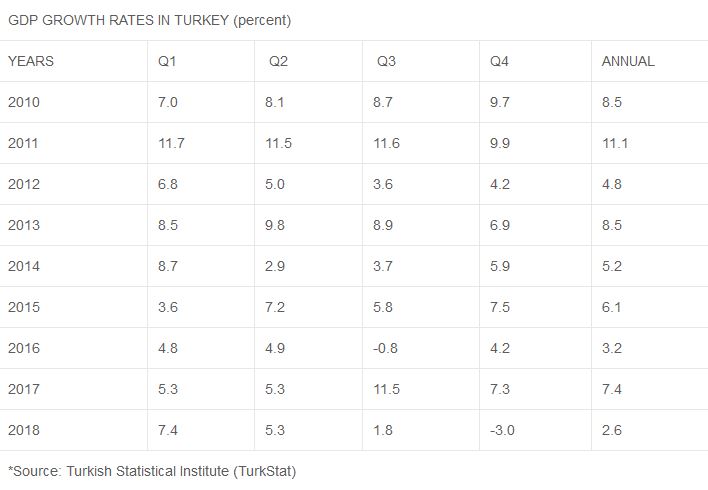The image size is (708, 490).
Task: Select the Q3 column header
Action: coord(387,61)
